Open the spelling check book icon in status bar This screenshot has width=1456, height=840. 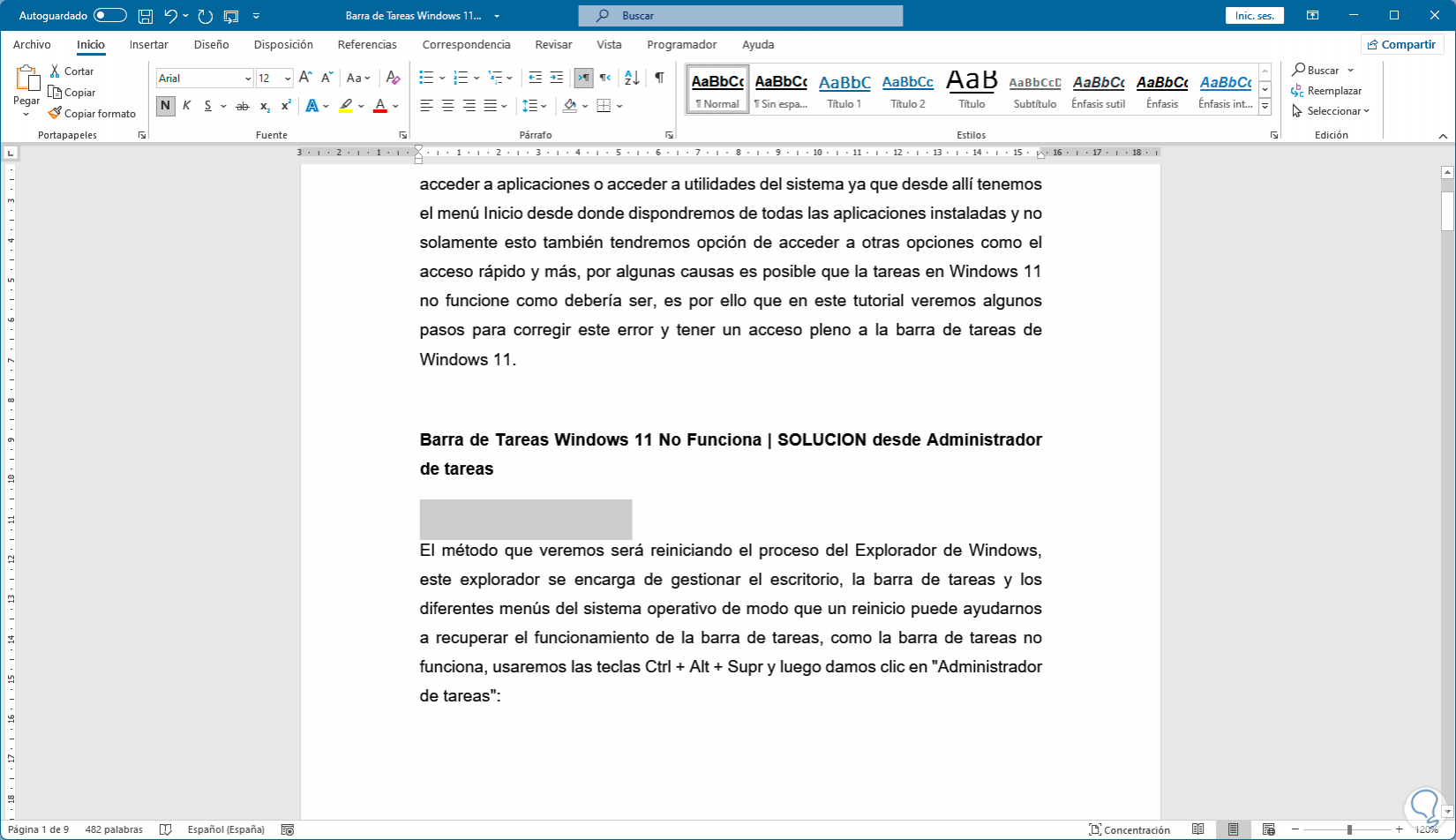(165, 829)
